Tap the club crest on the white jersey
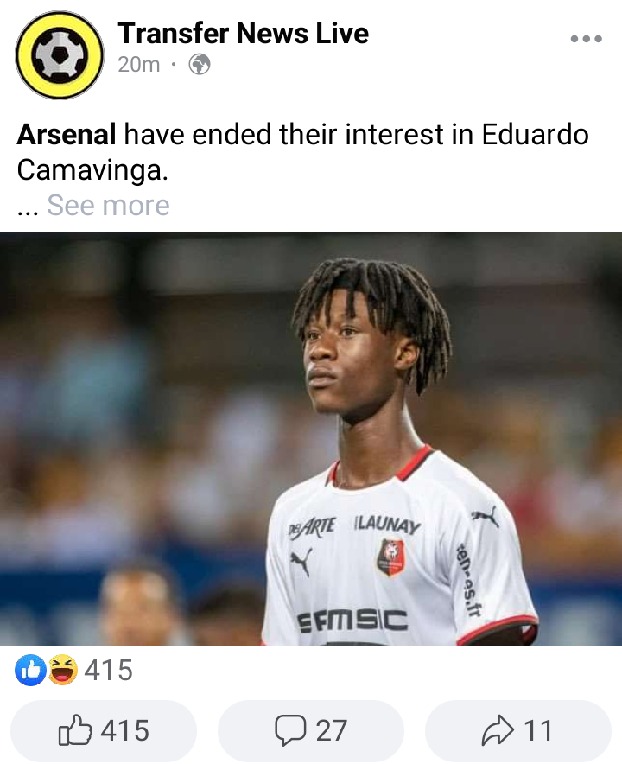 391,557
